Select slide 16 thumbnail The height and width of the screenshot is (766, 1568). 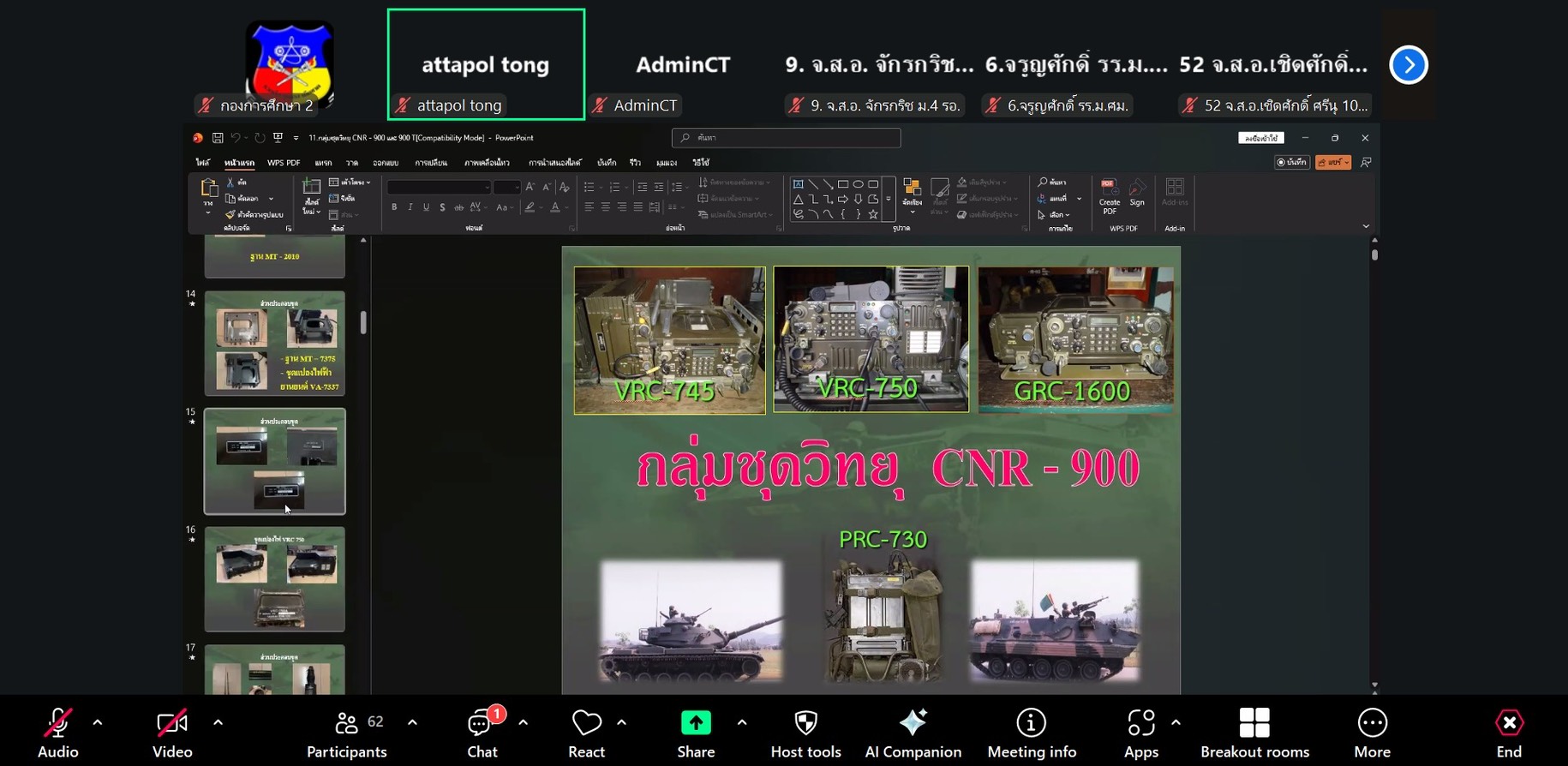click(274, 579)
